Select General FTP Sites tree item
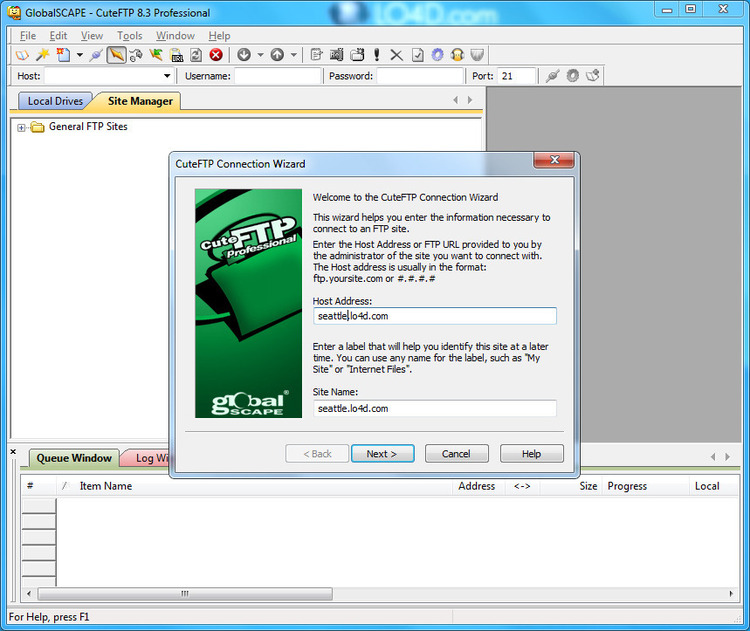Viewport: 750px width, 631px height. [x=88, y=127]
